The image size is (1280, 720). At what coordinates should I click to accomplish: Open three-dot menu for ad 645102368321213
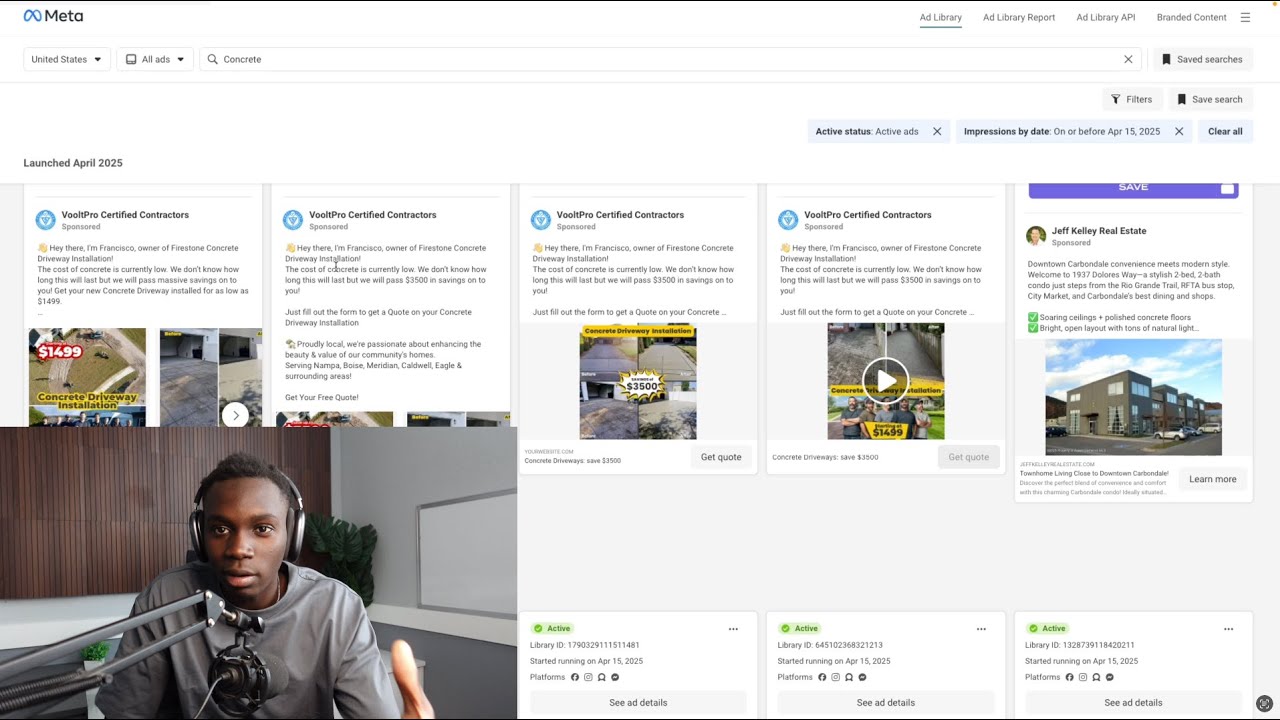(x=981, y=629)
